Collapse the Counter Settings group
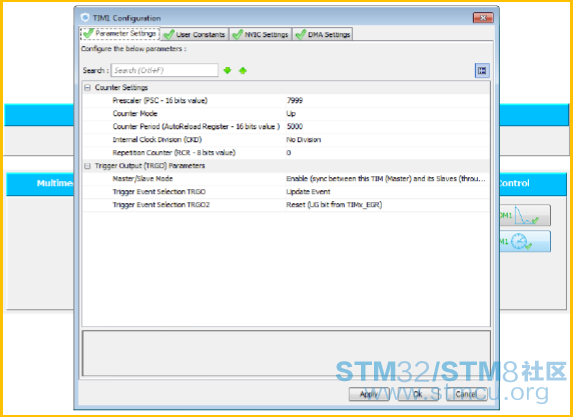The height and width of the screenshot is (417, 573). point(87,88)
